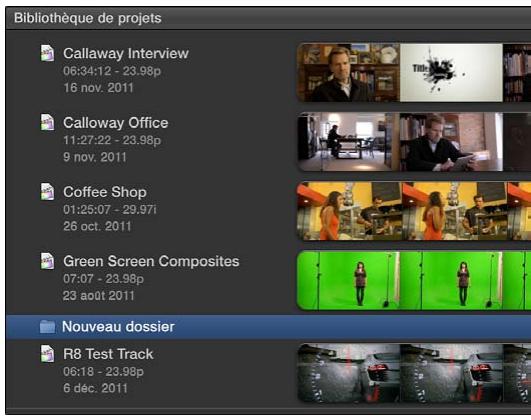Image resolution: width=531 pixels, height=420 pixels.
Task: Click the second Green Screen filmstrip thumbnail
Action: click(x=451, y=280)
